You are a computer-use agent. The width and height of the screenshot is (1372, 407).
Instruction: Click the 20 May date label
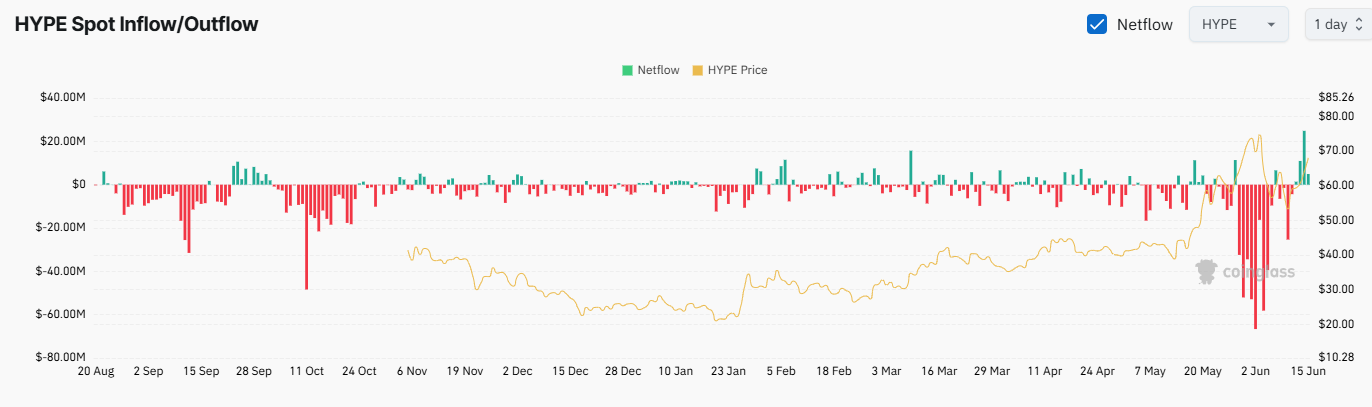tap(1202, 371)
